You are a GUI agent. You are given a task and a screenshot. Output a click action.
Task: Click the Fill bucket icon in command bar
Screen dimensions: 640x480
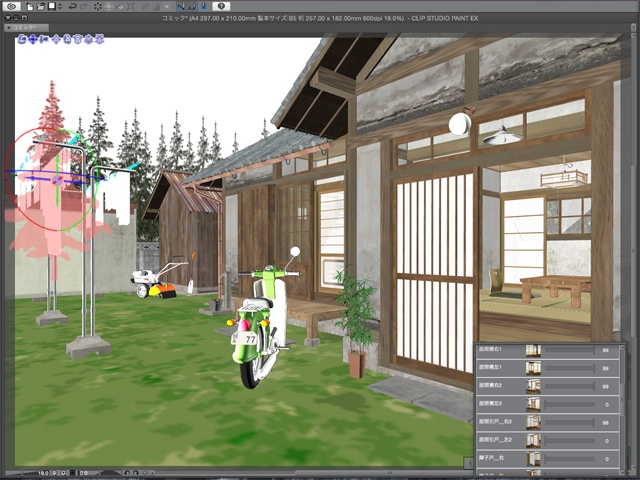tap(120, 7)
